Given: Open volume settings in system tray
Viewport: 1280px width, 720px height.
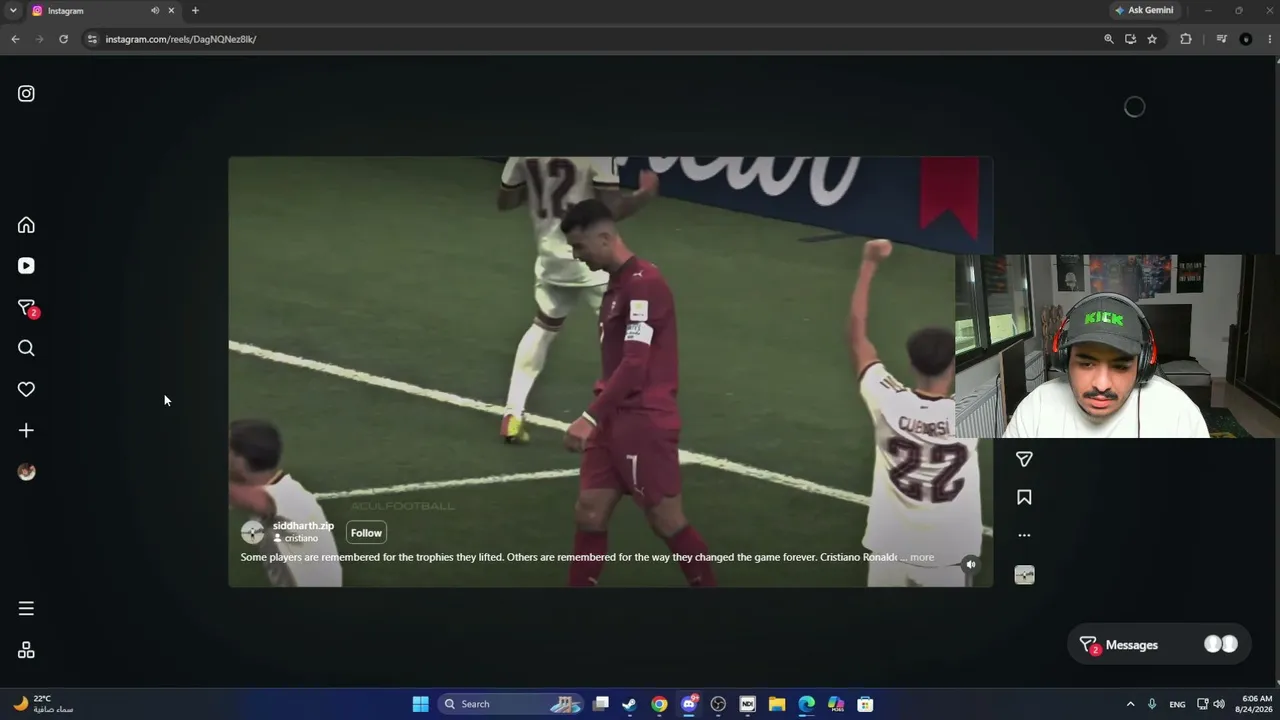Looking at the screenshot, I should (1218, 704).
